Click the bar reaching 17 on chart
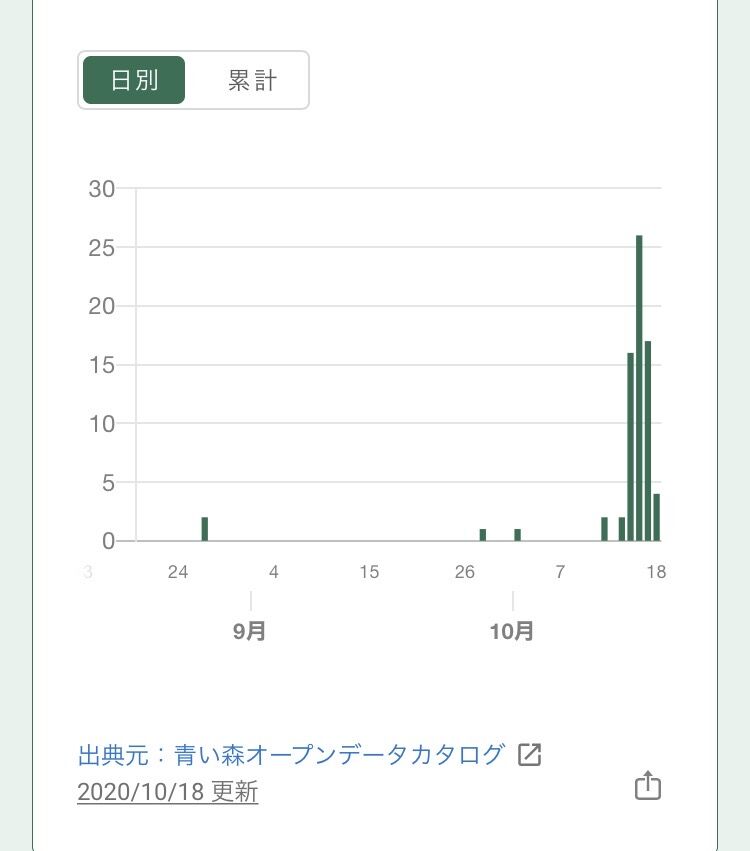 pos(648,441)
